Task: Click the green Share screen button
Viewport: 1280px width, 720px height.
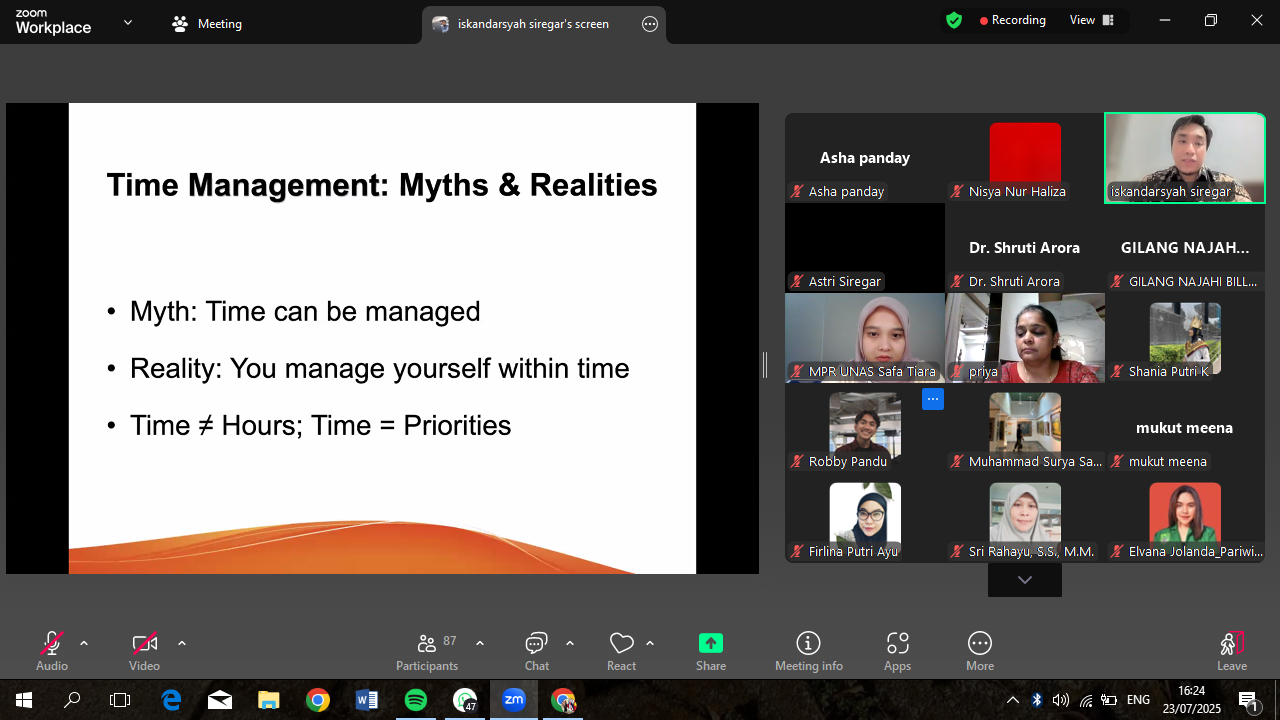Action: point(711,651)
